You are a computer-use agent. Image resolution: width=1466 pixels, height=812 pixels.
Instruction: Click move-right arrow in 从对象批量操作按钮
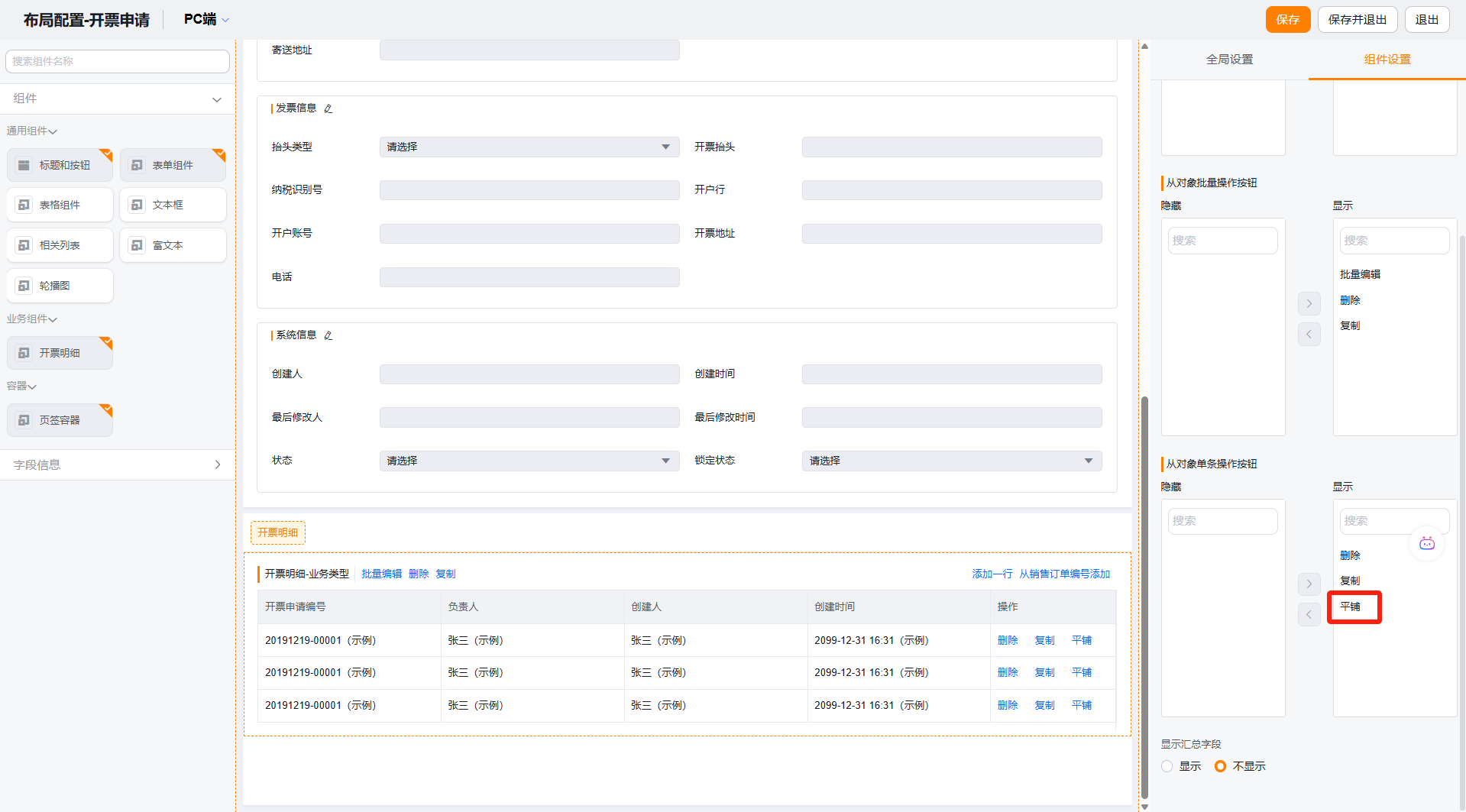point(1309,303)
